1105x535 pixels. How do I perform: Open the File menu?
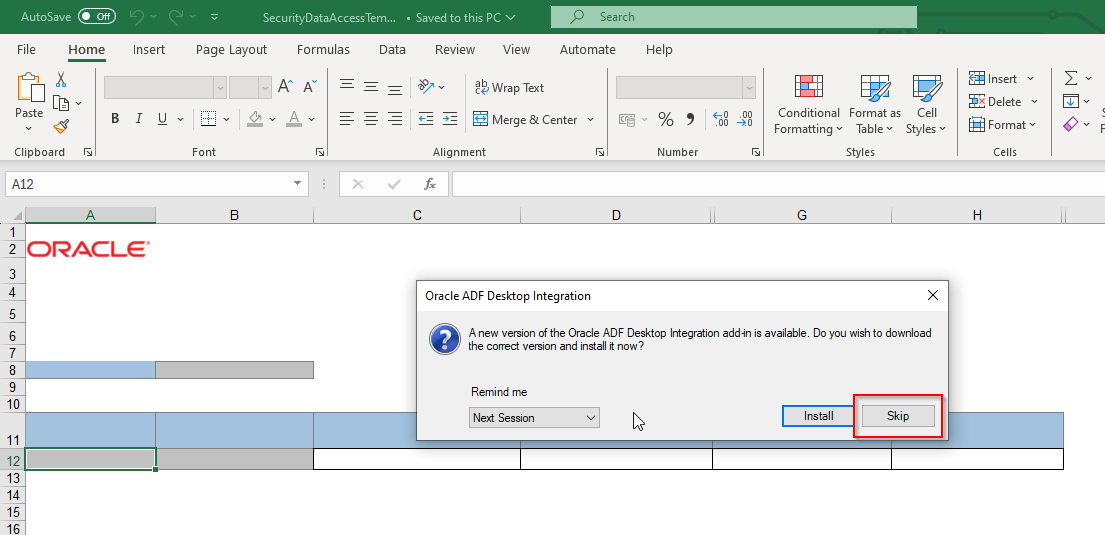coord(26,49)
